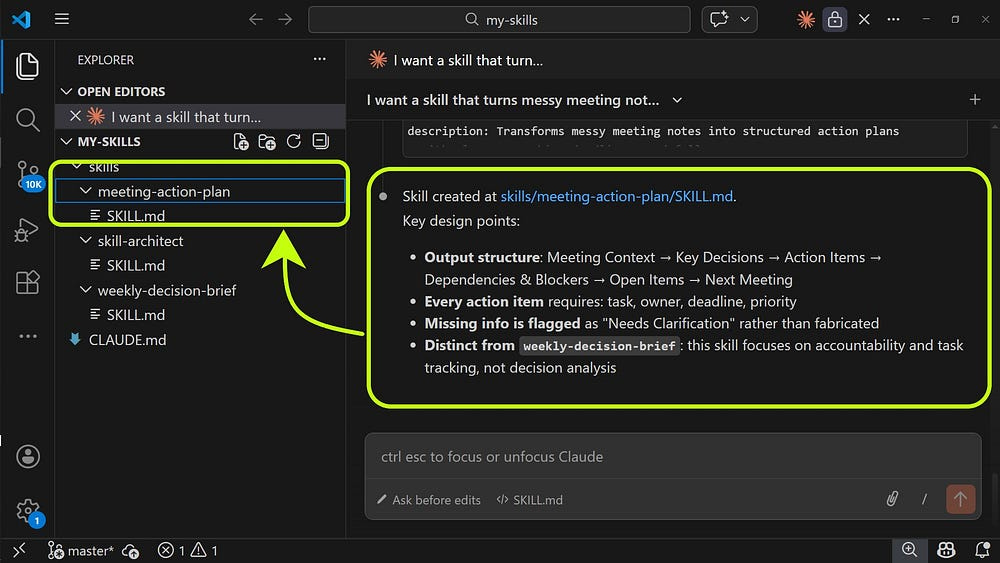Click the Visual Studio Code logo

coord(21,19)
